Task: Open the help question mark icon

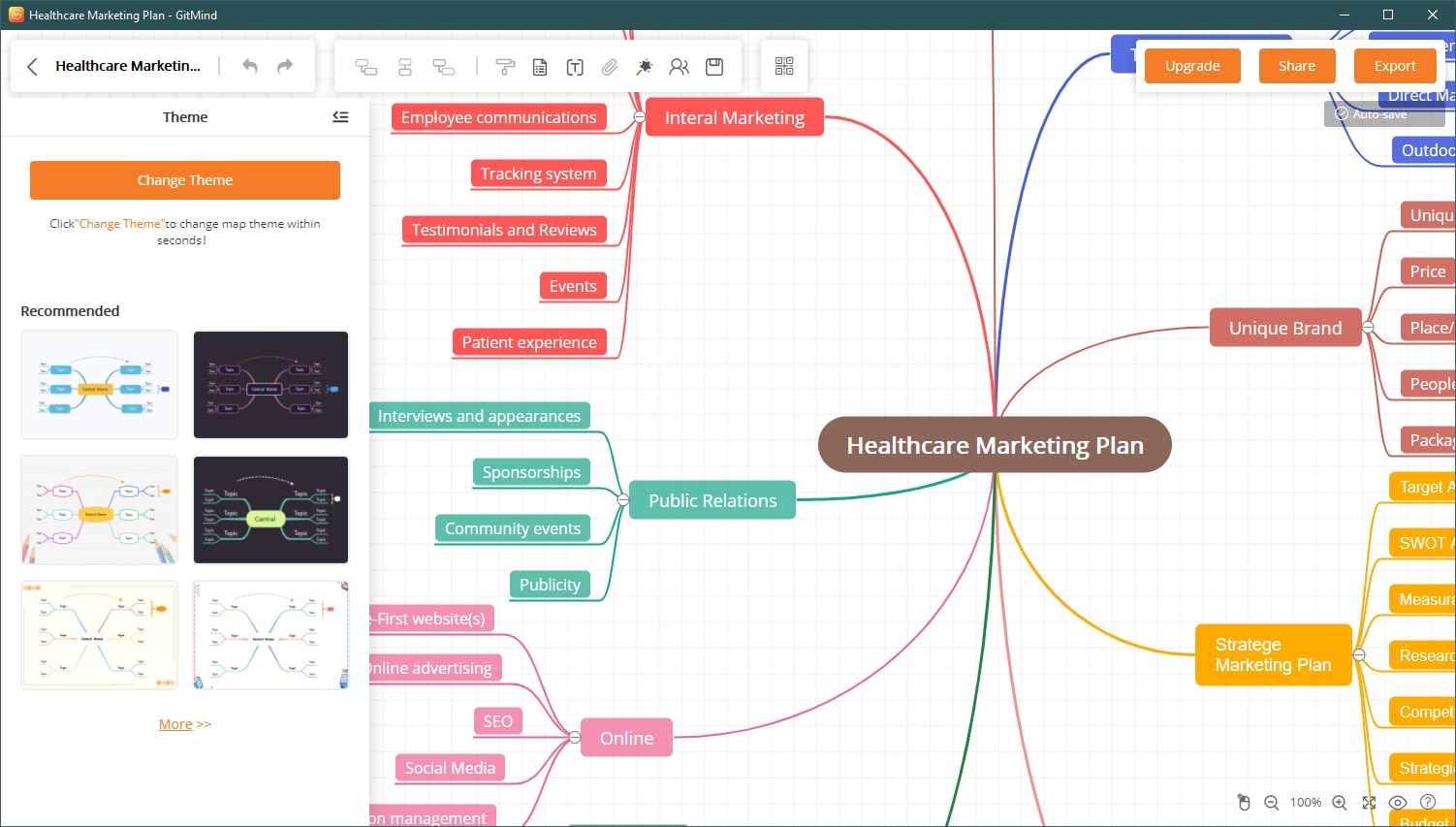Action: 1428,802
